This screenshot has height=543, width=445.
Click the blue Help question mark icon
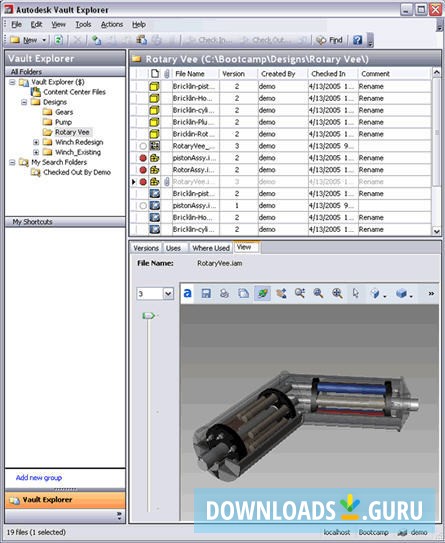pyautogui.click(x=357, y=40)
